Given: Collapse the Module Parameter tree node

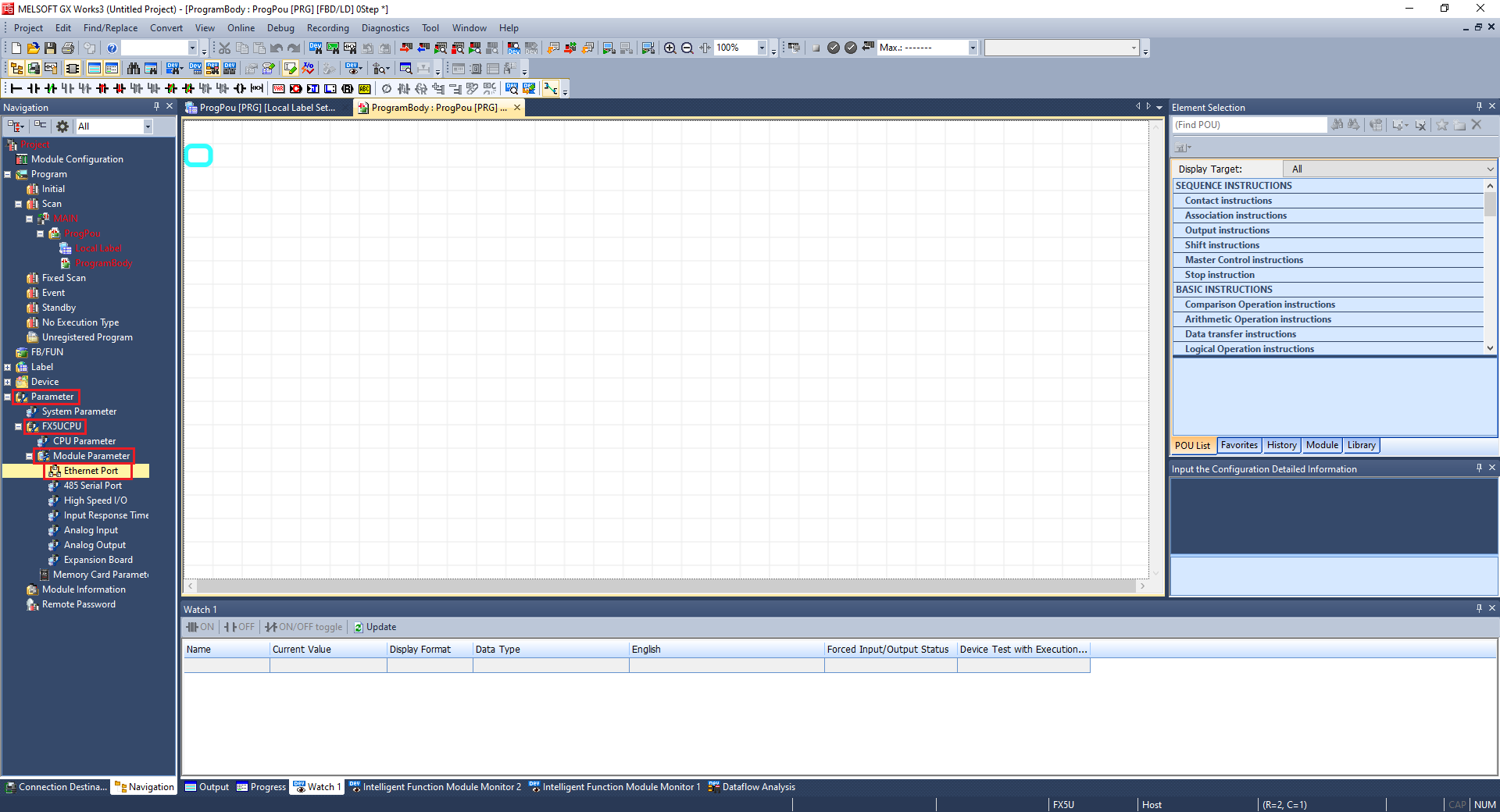Looking at the screenshot, I should pos(30,456).
